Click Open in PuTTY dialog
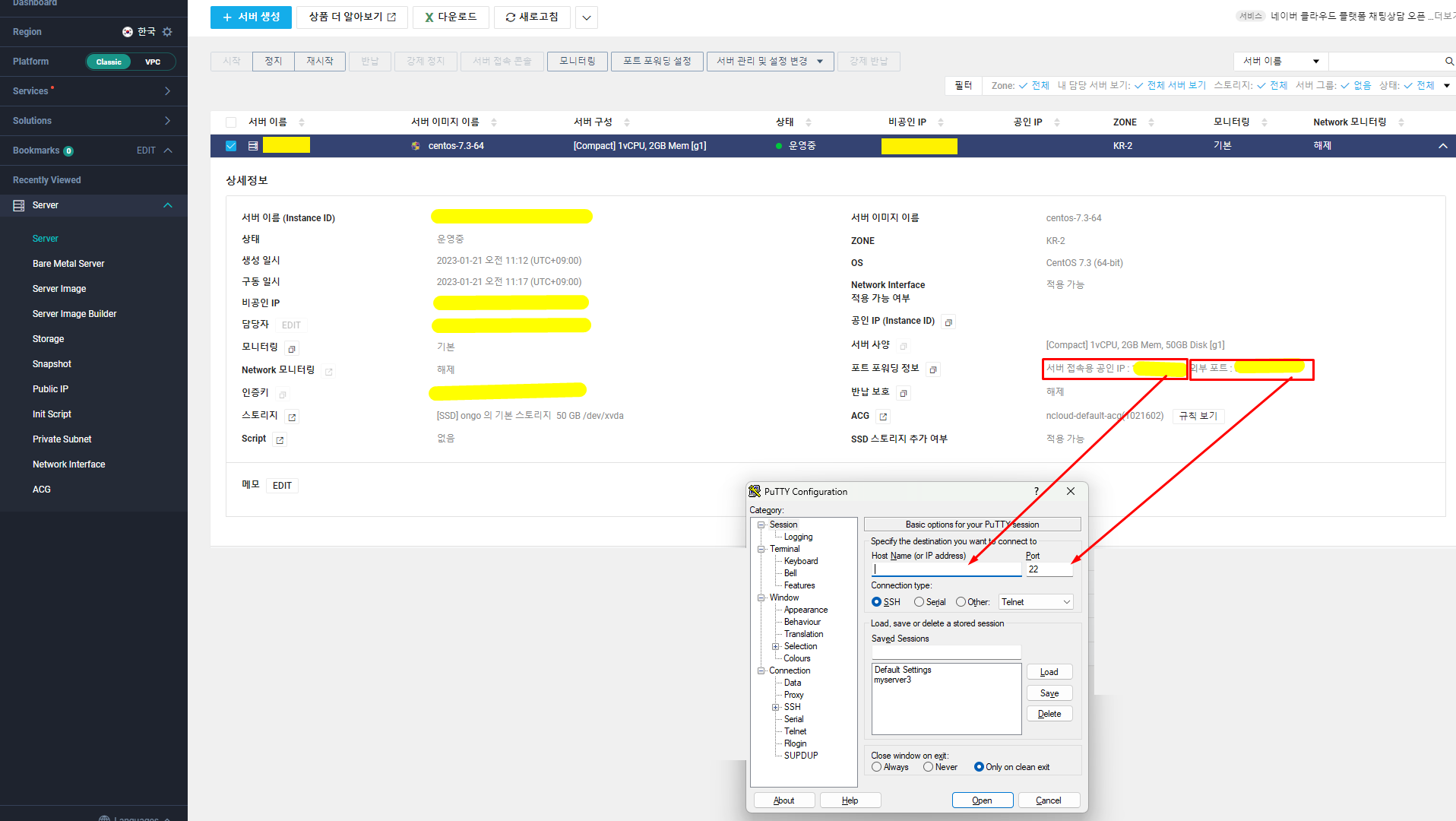Image resolution: width=1456 pixels, height=821 pixels. coord(983,800)
